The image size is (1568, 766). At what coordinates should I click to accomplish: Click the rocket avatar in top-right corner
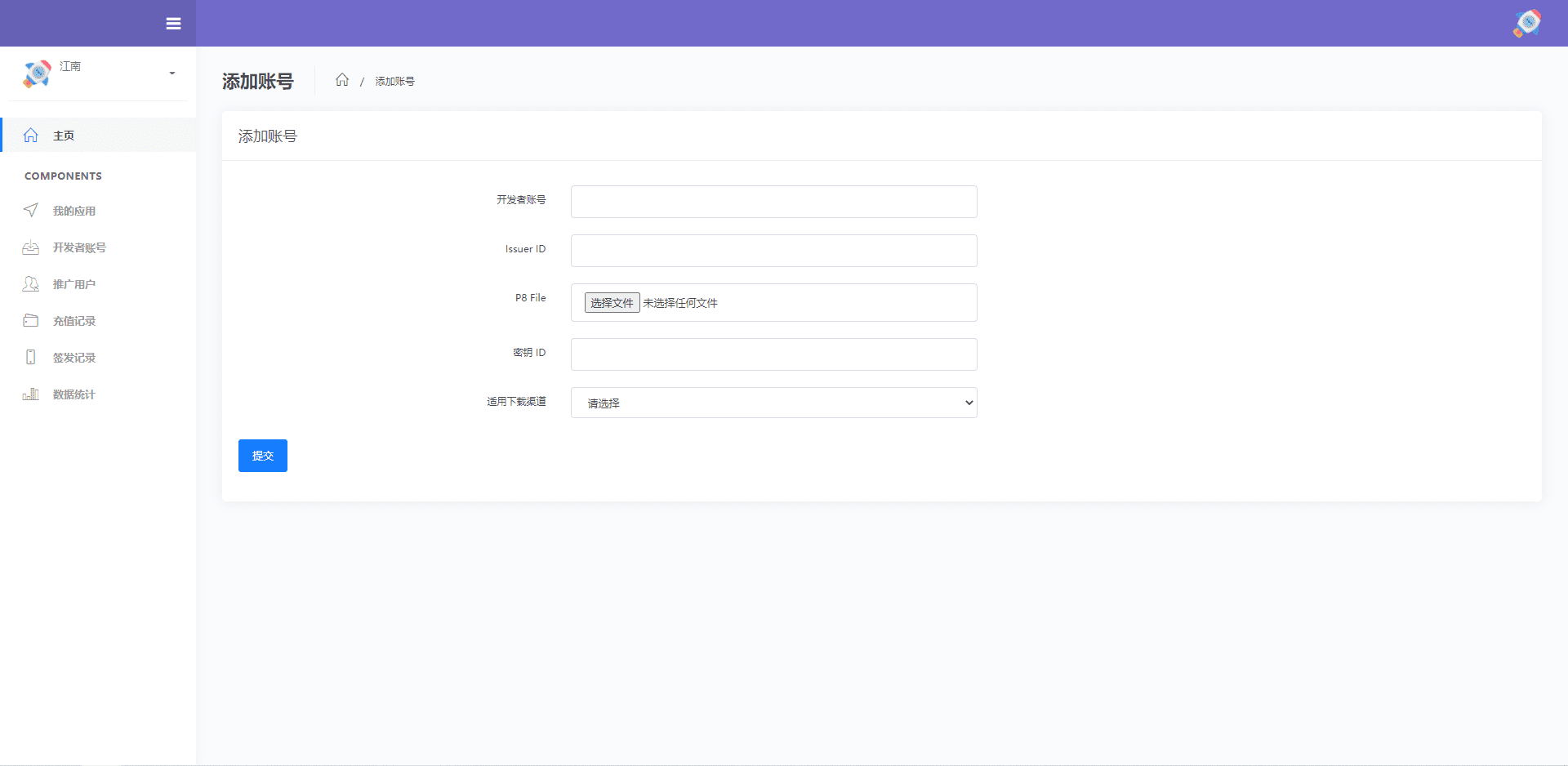(1526, 24)
